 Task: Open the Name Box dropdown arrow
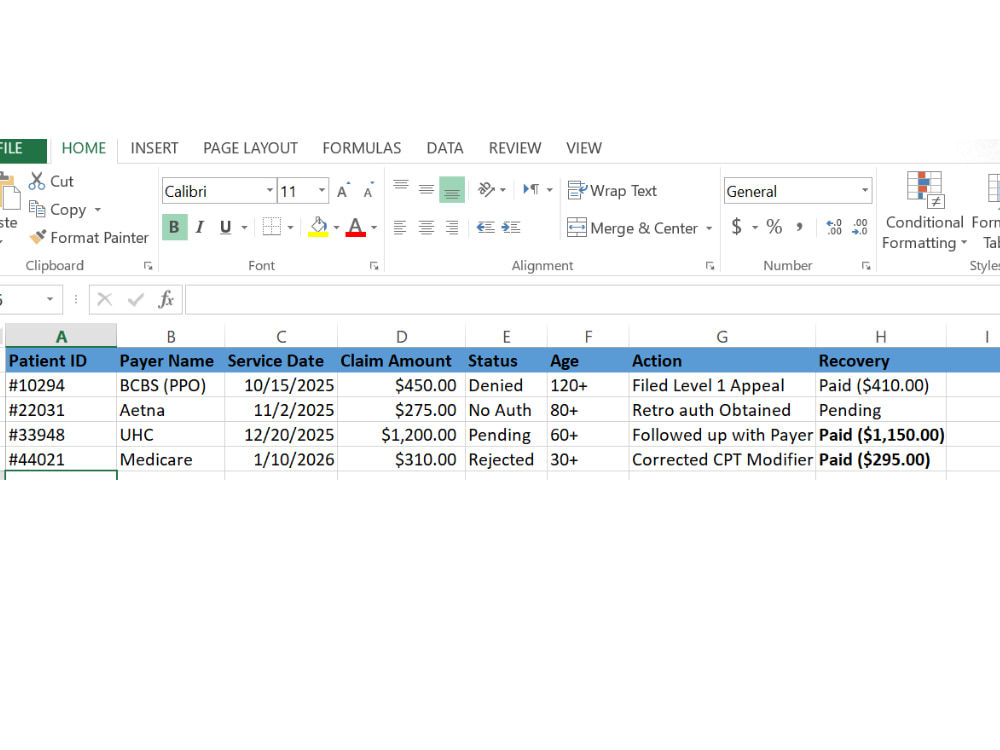pyautogui.click(x=50, y=299)
